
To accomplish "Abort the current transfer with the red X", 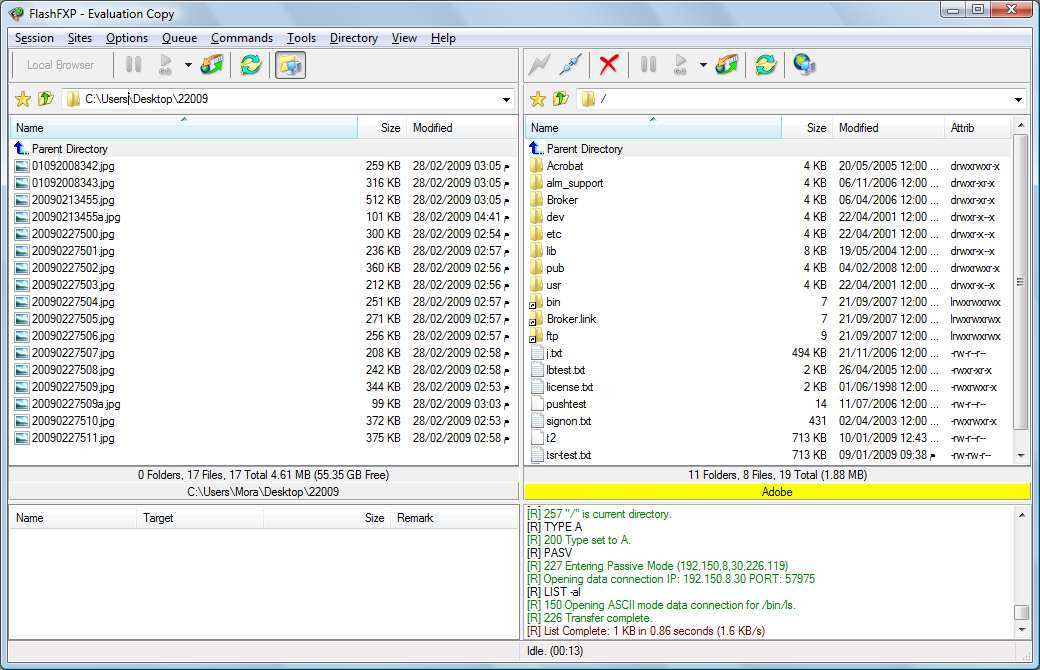I will [608, 64].
